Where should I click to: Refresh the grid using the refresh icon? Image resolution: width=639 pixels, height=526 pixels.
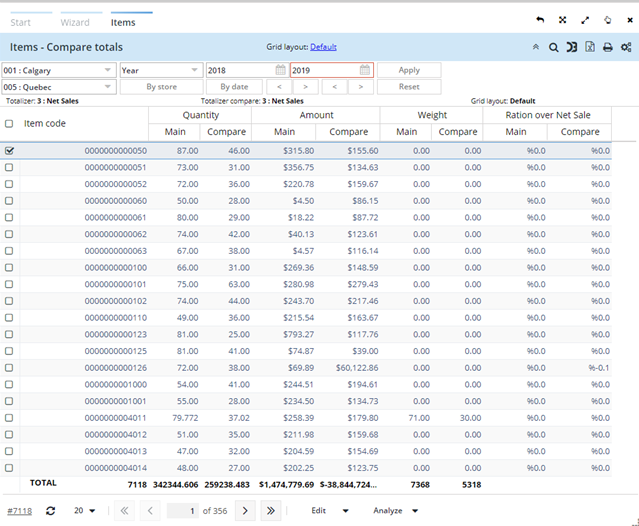[50, 510]
